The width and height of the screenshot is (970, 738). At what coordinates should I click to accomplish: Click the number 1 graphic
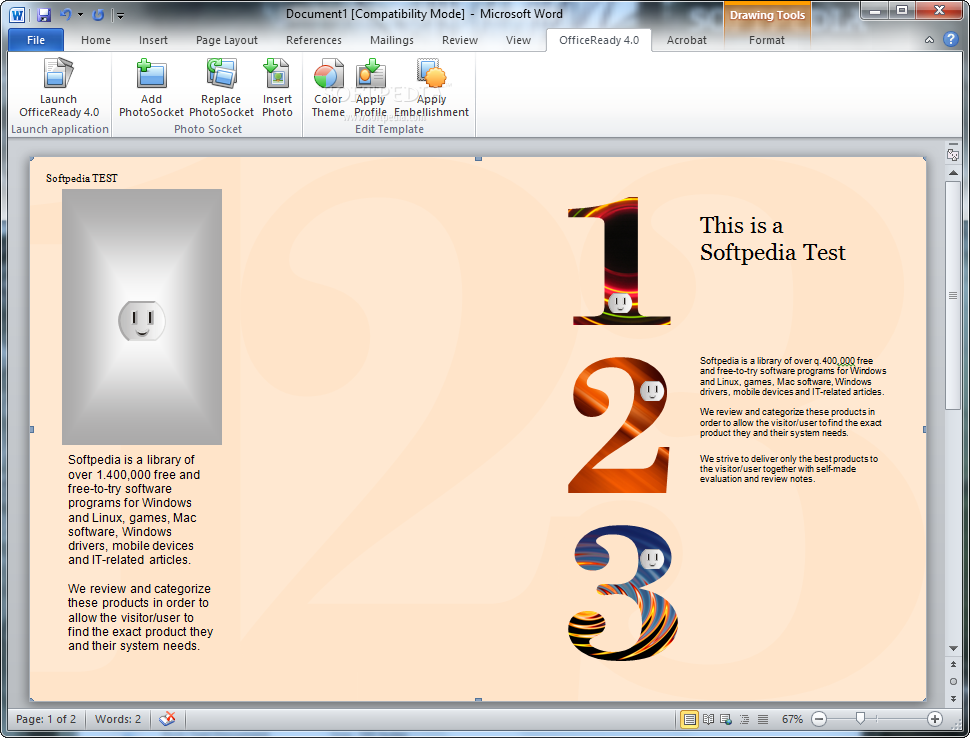(619, 260)
